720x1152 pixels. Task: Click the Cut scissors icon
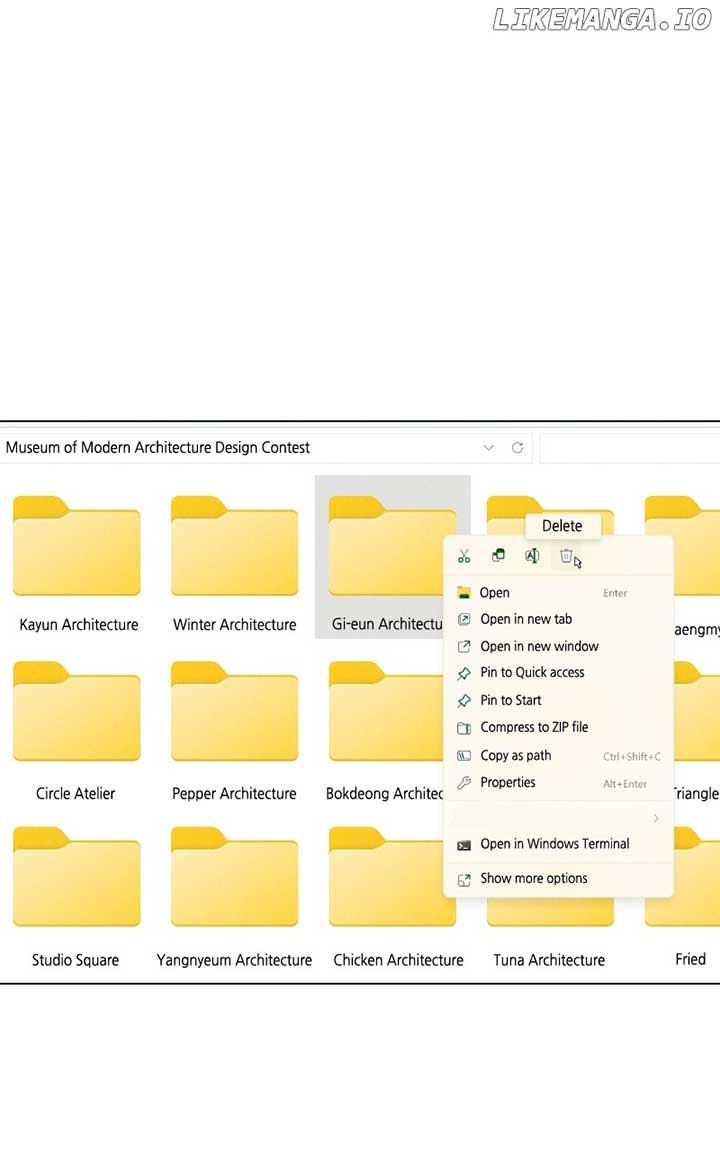[464, 557]
